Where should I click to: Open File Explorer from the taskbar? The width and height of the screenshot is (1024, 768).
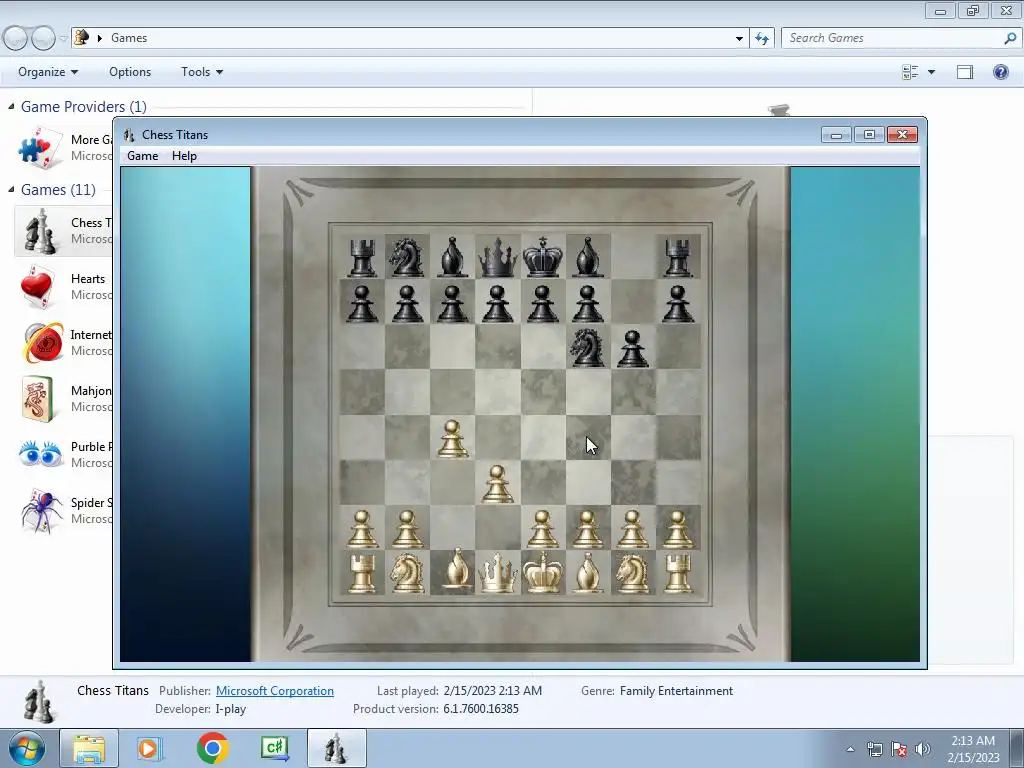89,748
